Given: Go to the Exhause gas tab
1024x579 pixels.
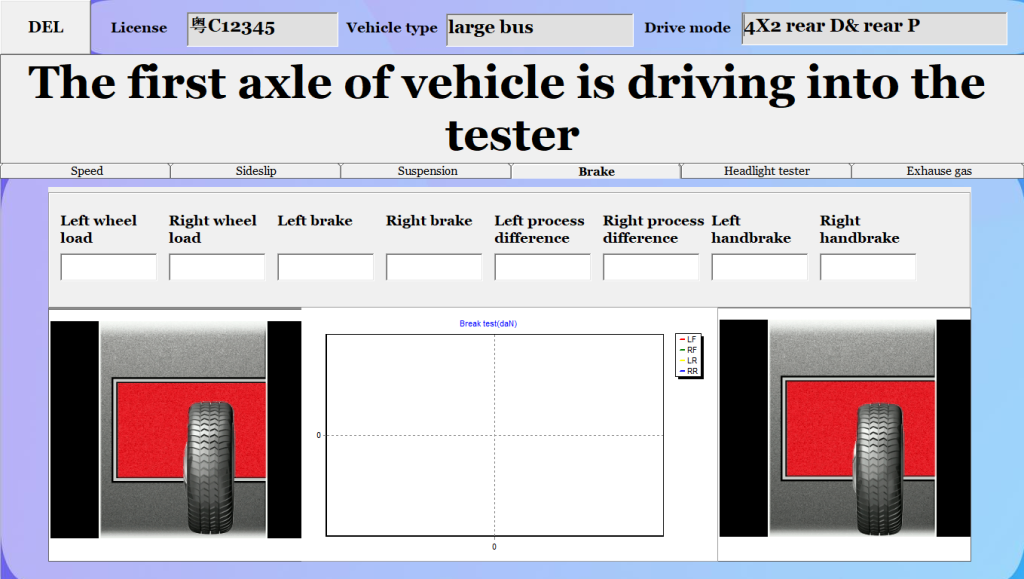Looking at the screenshot, I should pyautogui.click(x=938, y=171).
